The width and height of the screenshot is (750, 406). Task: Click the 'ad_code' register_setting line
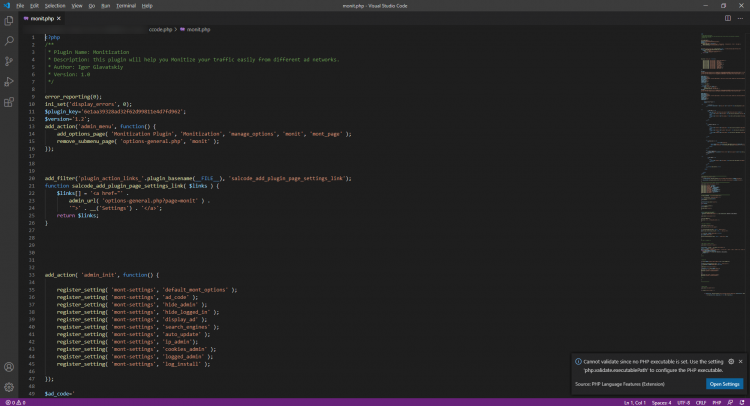coord(127,297)
